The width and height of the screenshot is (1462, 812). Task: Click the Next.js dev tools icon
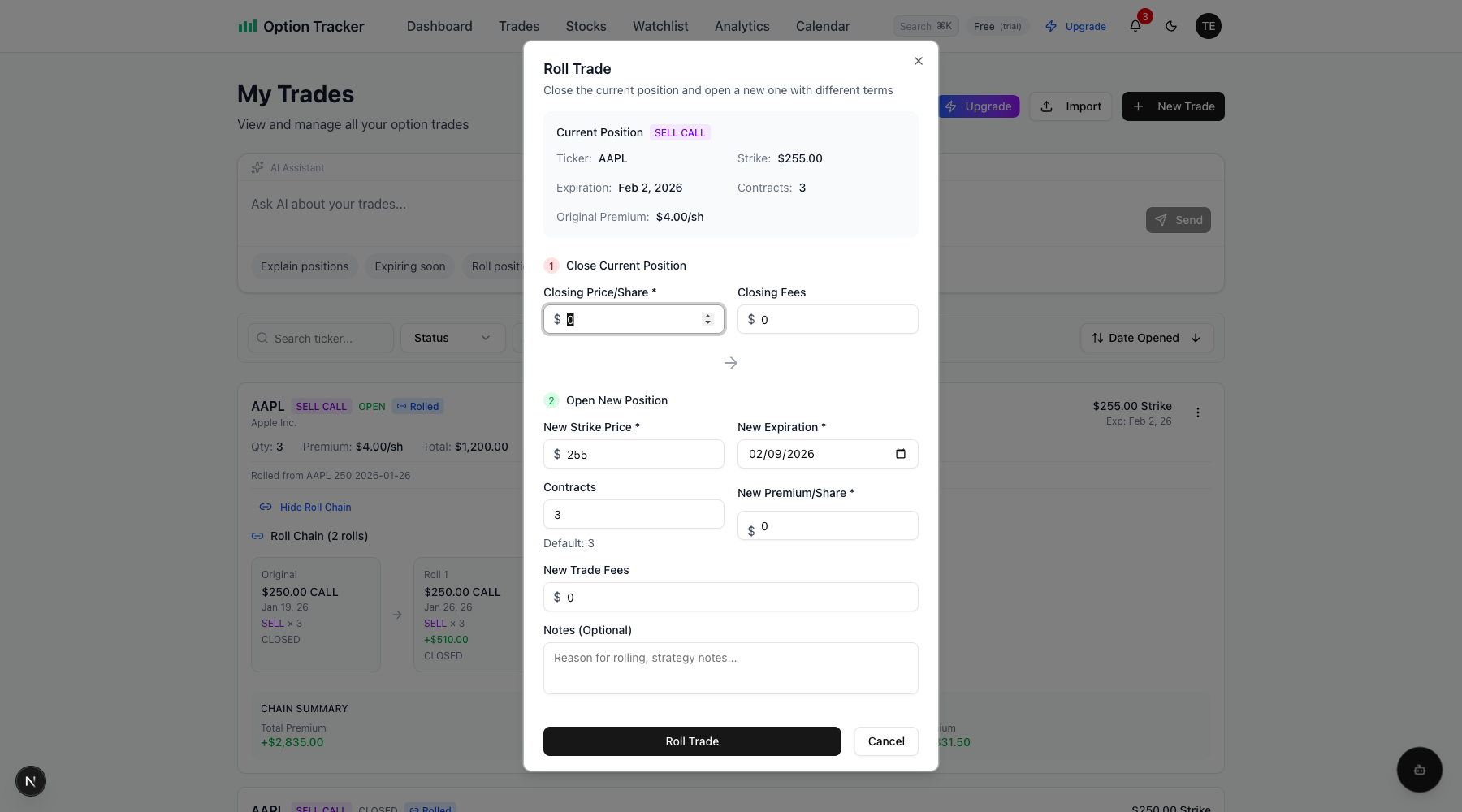coord(31,781)
